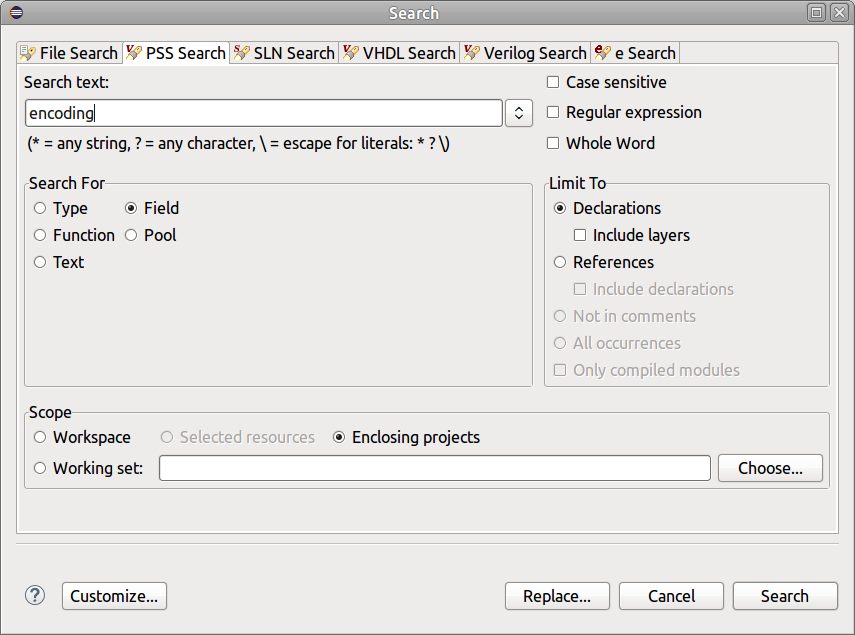
Task: Enable Regular expression matching
Action: pos(552,112)
